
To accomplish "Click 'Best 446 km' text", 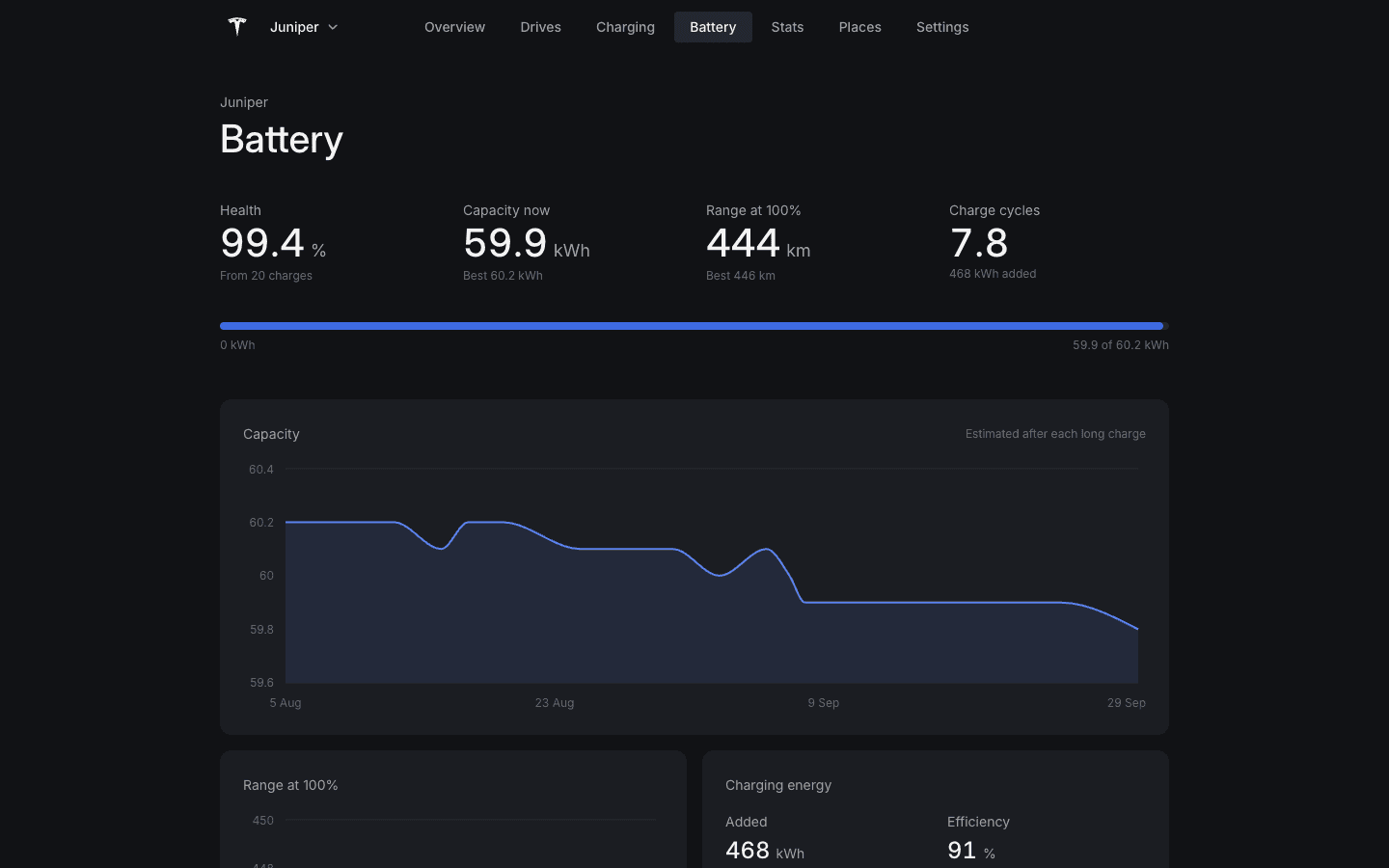I will click(741, 276).
